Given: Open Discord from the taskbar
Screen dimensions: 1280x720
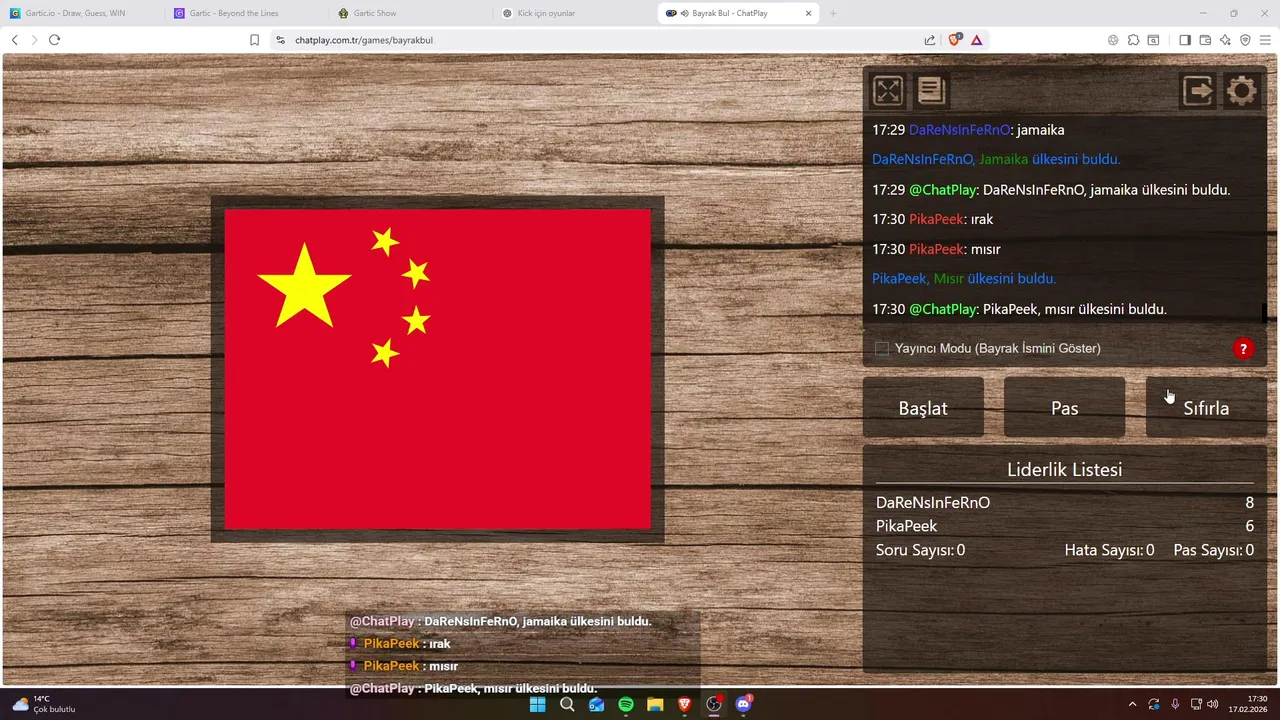Looking at the screenshot, I should (x=743, y=704).
